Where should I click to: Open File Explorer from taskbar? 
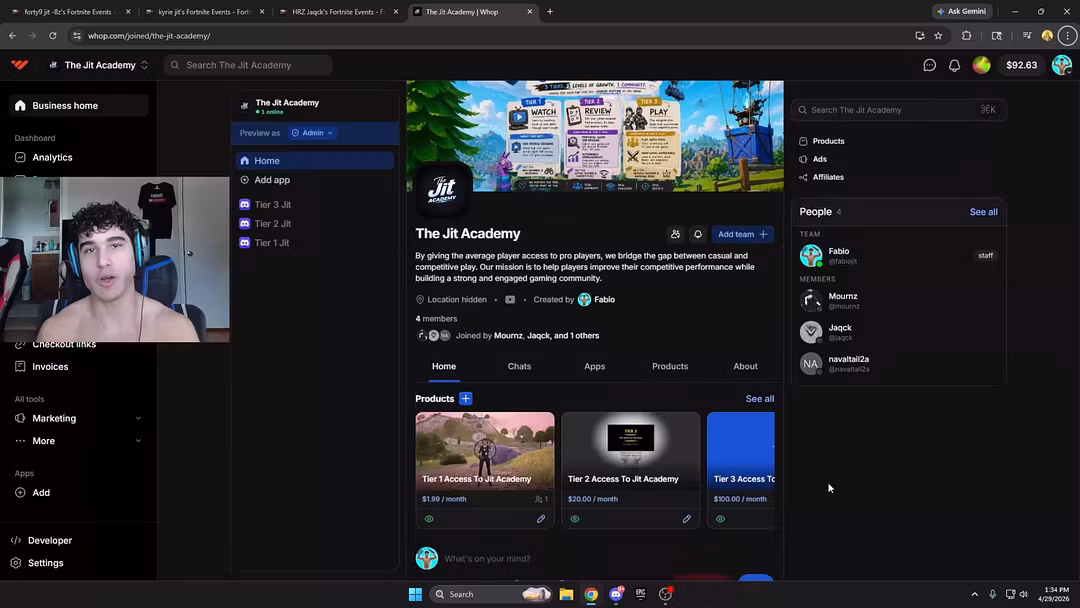pos(566,594)
